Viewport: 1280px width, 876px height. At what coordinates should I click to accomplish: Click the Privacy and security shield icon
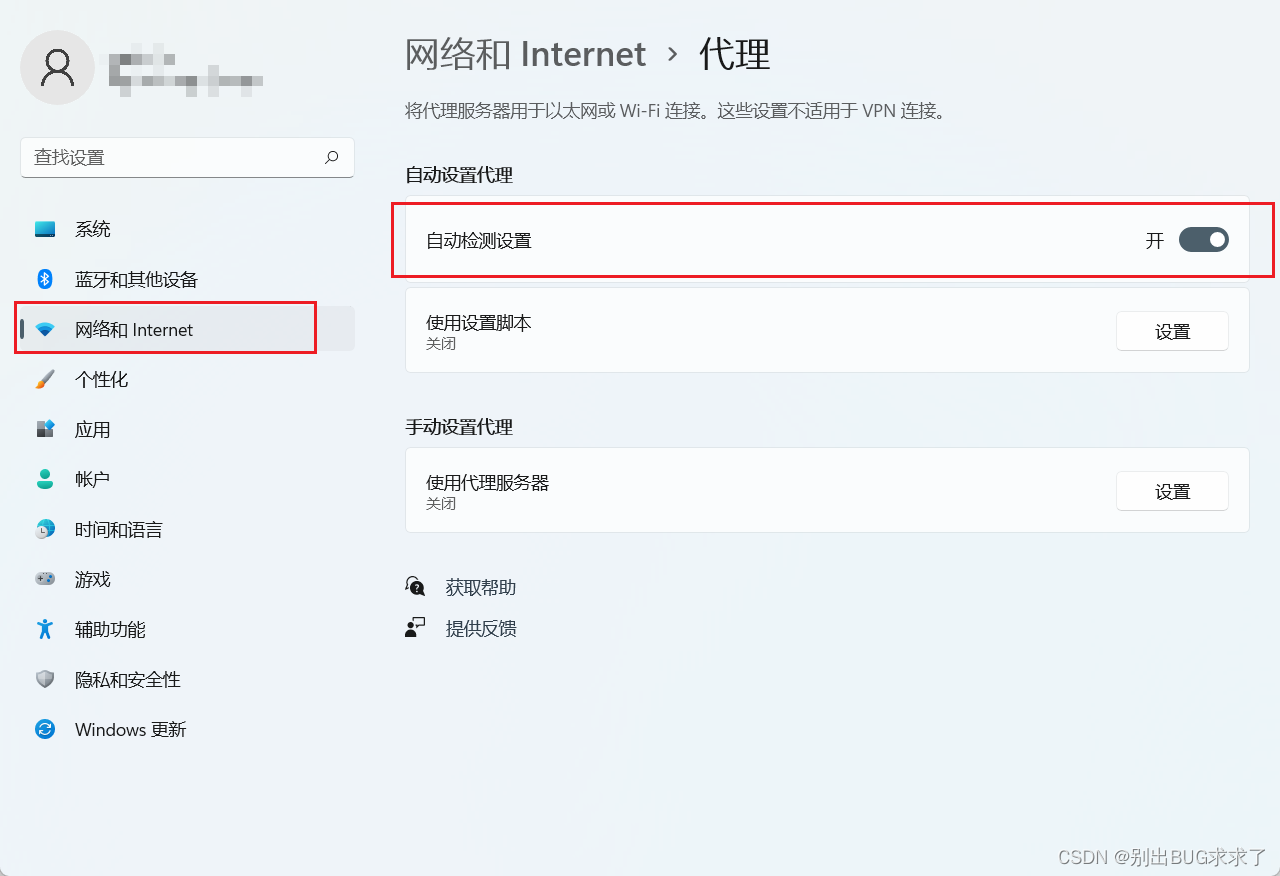click(x=45, y=679)
